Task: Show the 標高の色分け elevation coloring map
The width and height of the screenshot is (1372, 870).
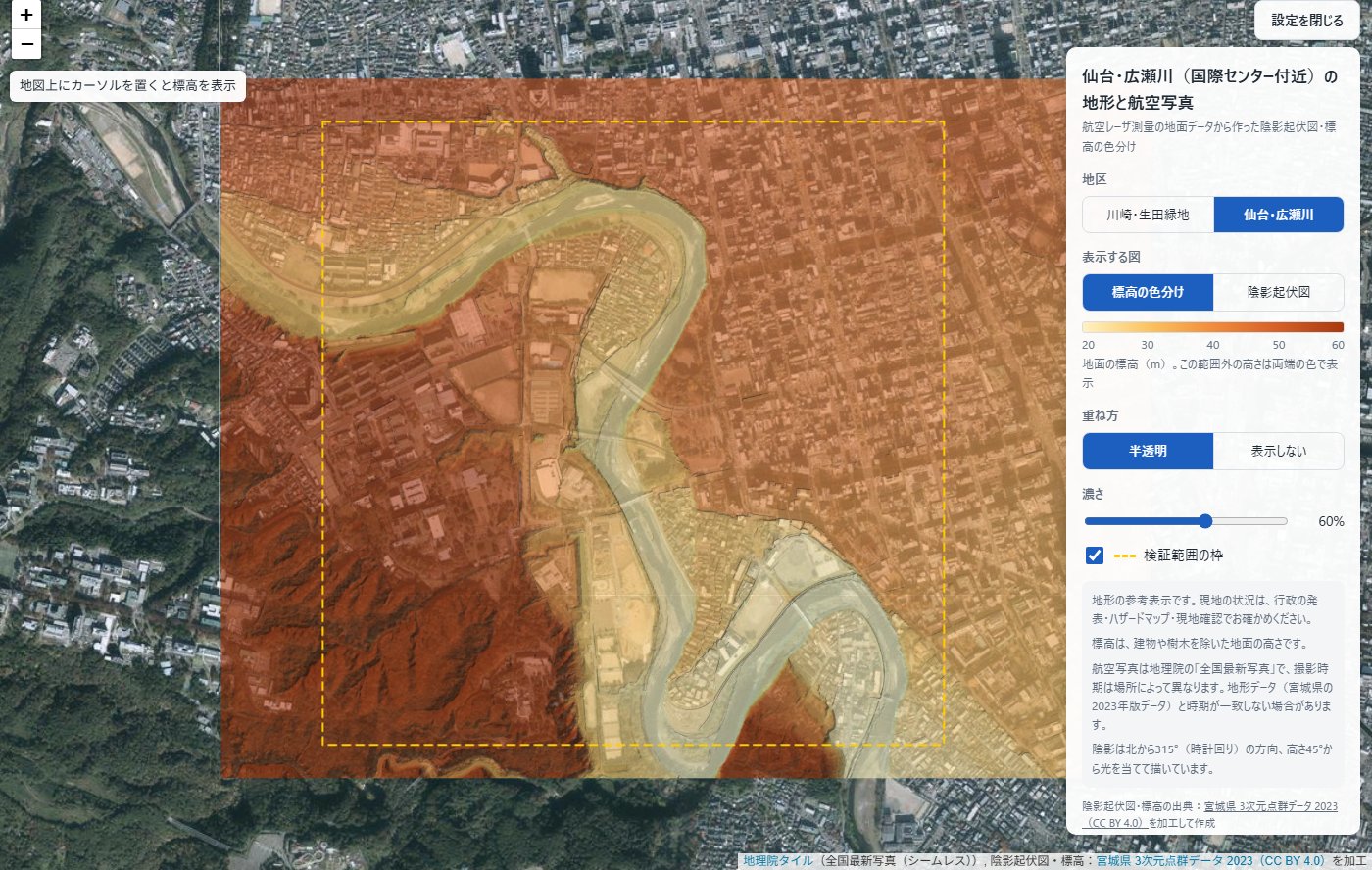Action: [1148, 292]
